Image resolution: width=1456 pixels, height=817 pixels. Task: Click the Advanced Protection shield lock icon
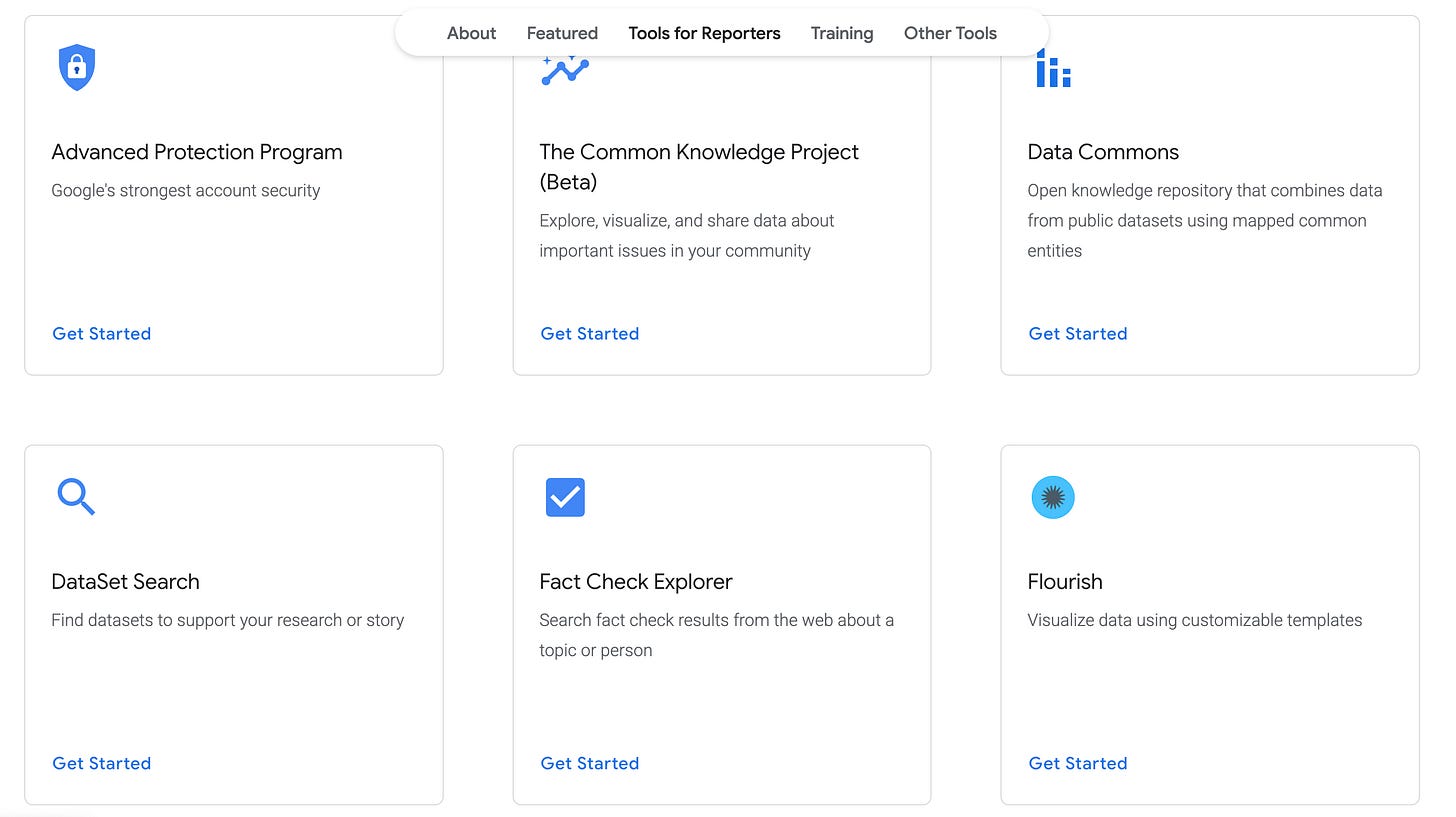[77, 67]
